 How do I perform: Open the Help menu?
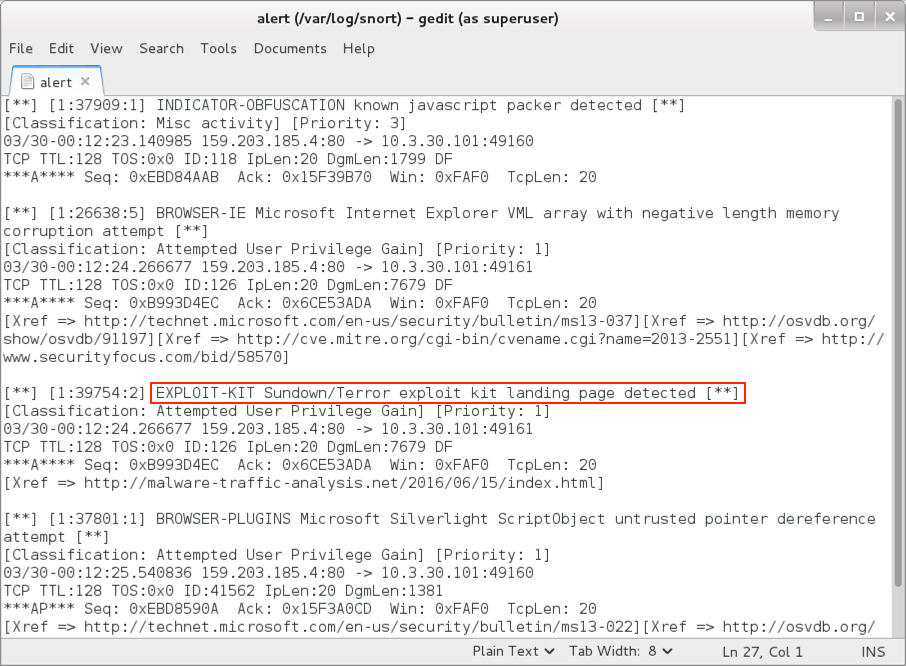pyautogui.click(x=359, y=49)
